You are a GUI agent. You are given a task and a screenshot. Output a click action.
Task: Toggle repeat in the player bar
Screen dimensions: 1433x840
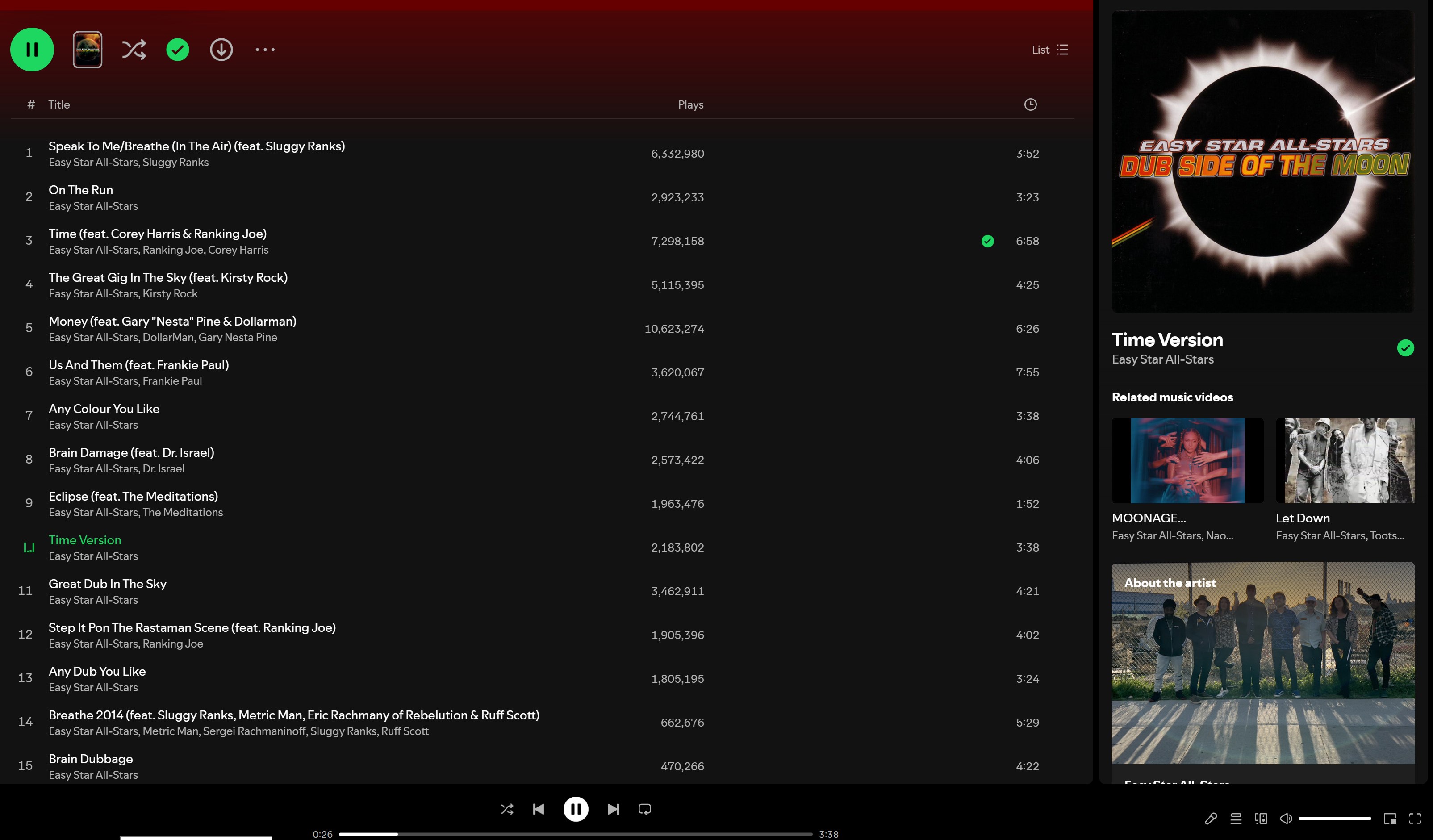pyautogui.click(x=644, y=809)
